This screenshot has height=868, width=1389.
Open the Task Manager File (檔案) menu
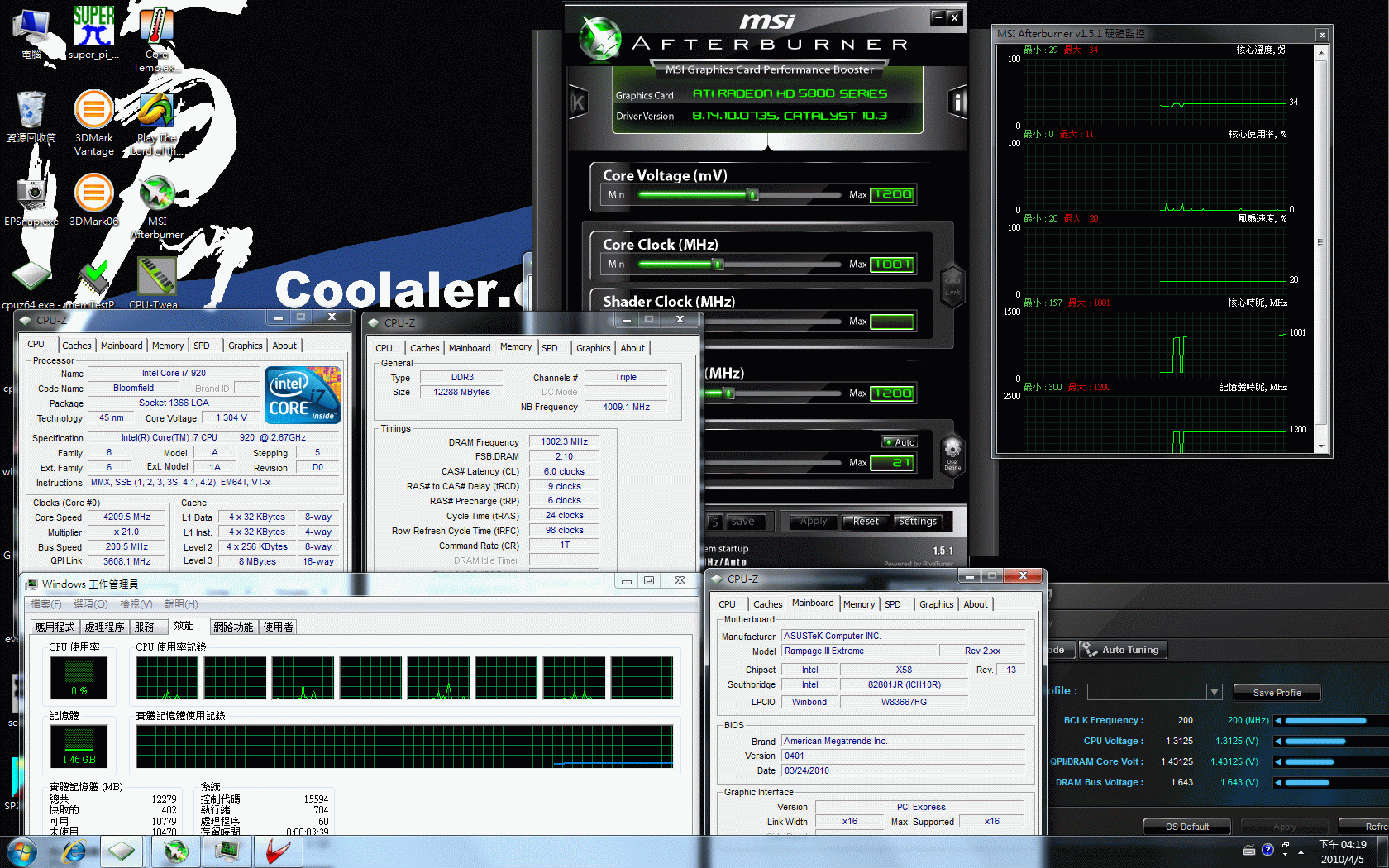pyautogui.click(x=46, y=604)
